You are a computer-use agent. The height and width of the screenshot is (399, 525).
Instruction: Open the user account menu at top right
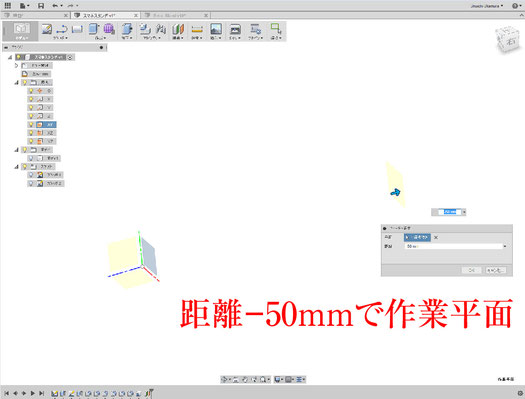click(487, 6)
